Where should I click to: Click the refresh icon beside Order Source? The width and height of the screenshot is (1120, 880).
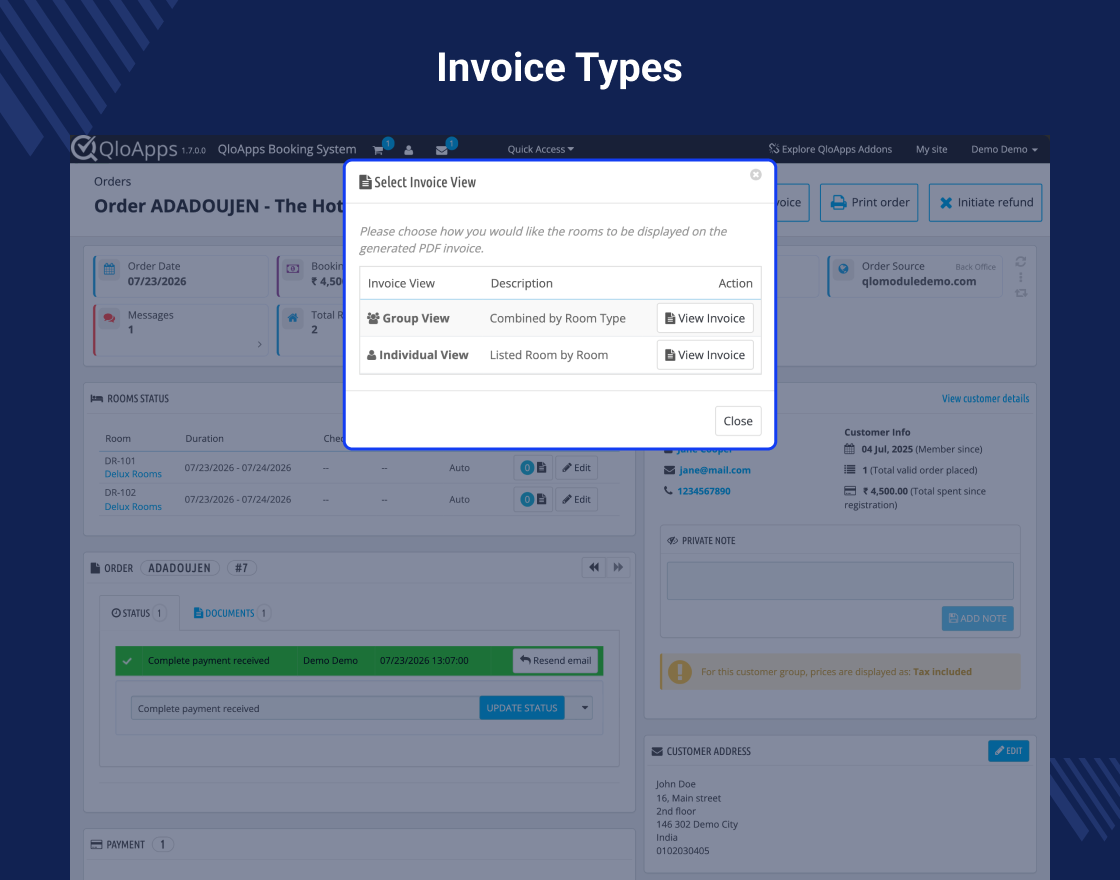[1021, 261]
